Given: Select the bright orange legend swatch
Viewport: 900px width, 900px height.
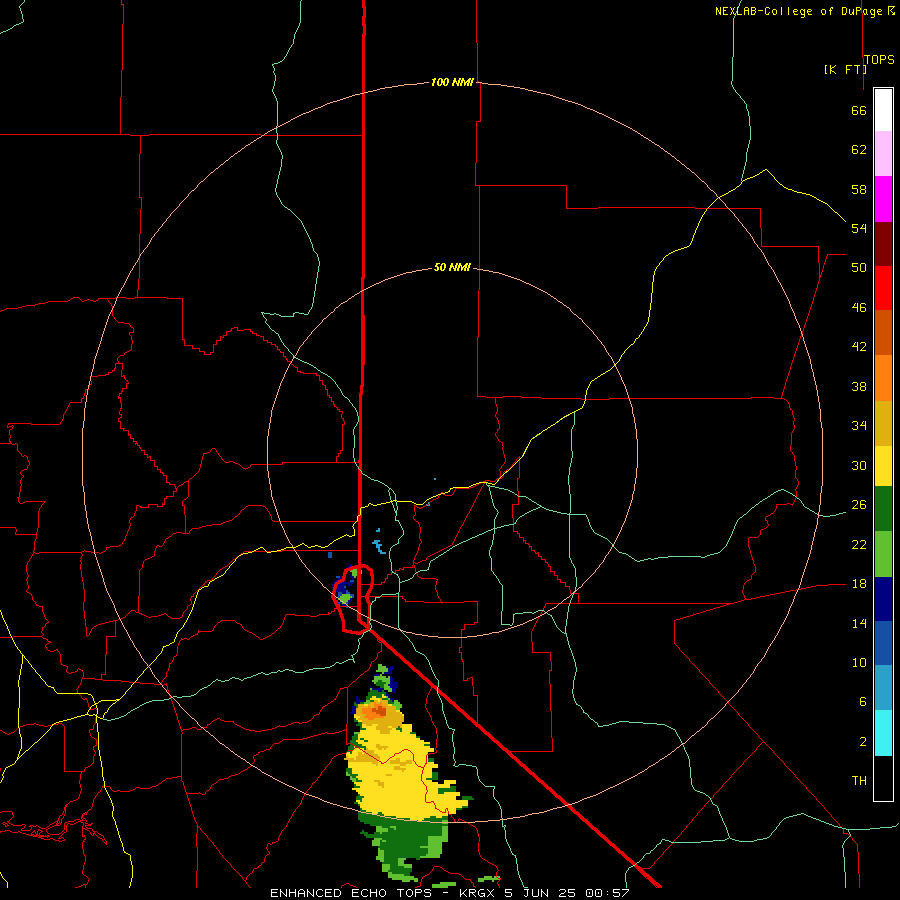Looking at the screenshot, I should click(x=883, y=378).
